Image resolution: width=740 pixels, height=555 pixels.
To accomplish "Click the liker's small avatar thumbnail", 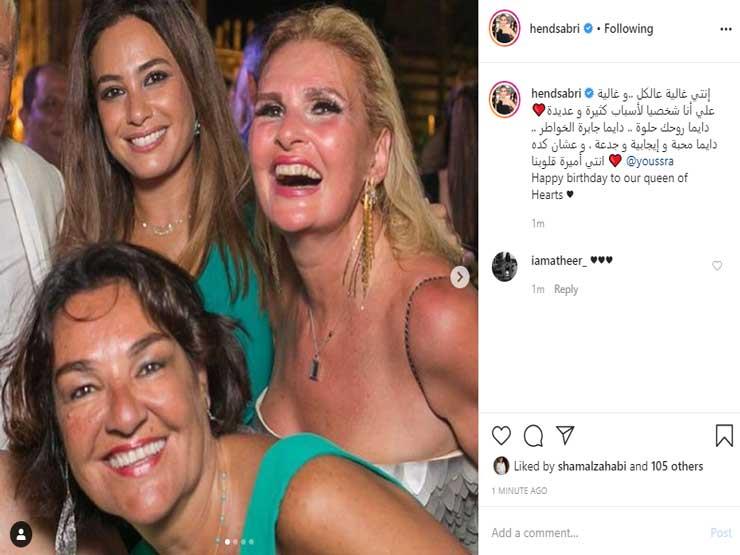I will coord(501,465).
